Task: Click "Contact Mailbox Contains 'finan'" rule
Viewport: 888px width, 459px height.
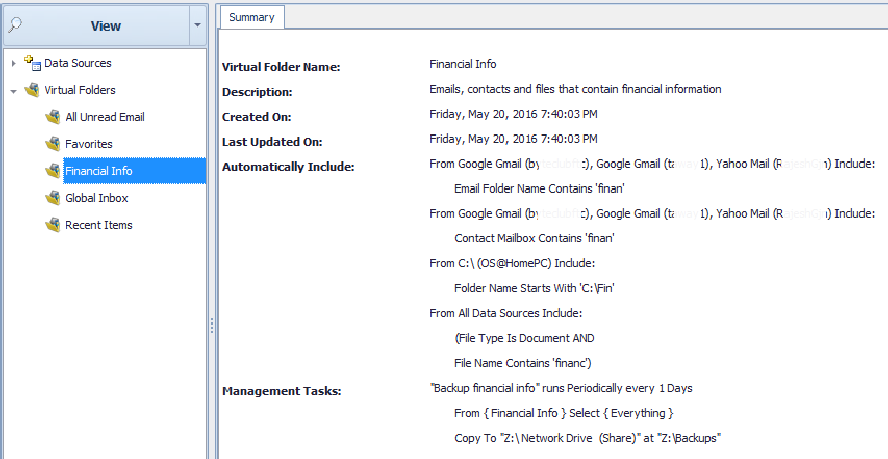Action: 534,238
